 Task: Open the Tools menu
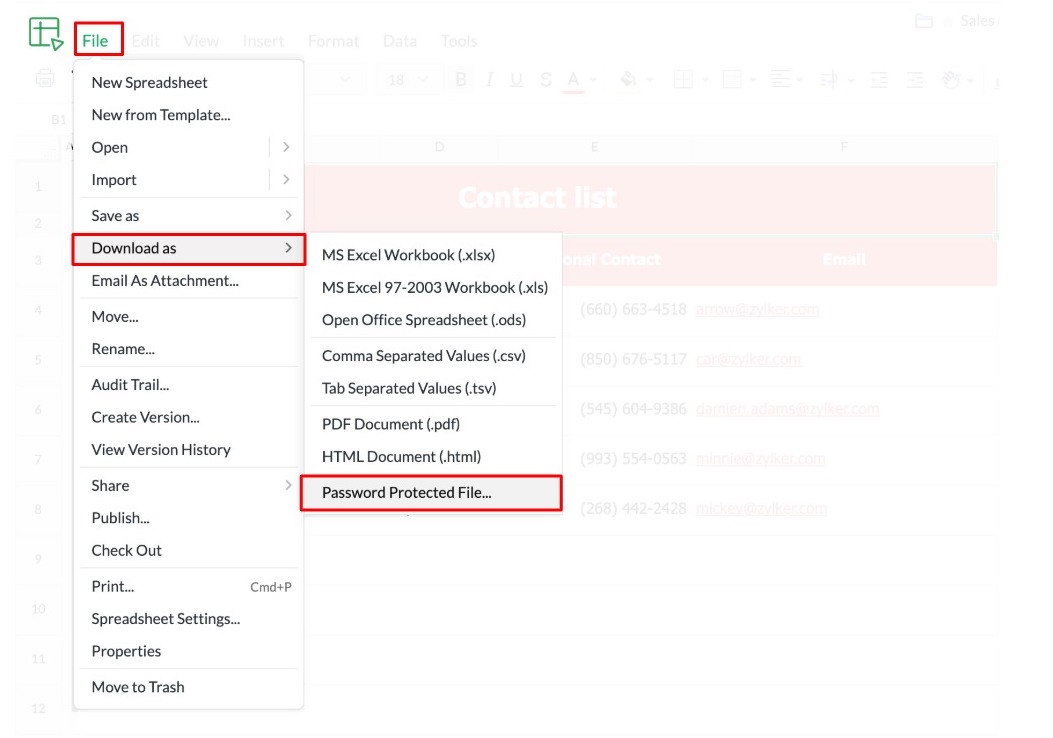pyautogui.click(x=459, y=41)
